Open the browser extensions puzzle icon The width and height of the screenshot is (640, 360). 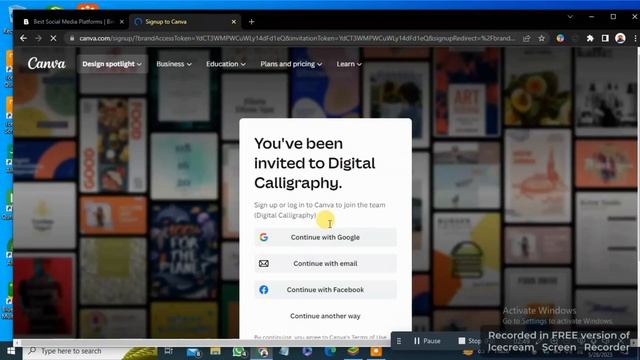tap(590, 38)
